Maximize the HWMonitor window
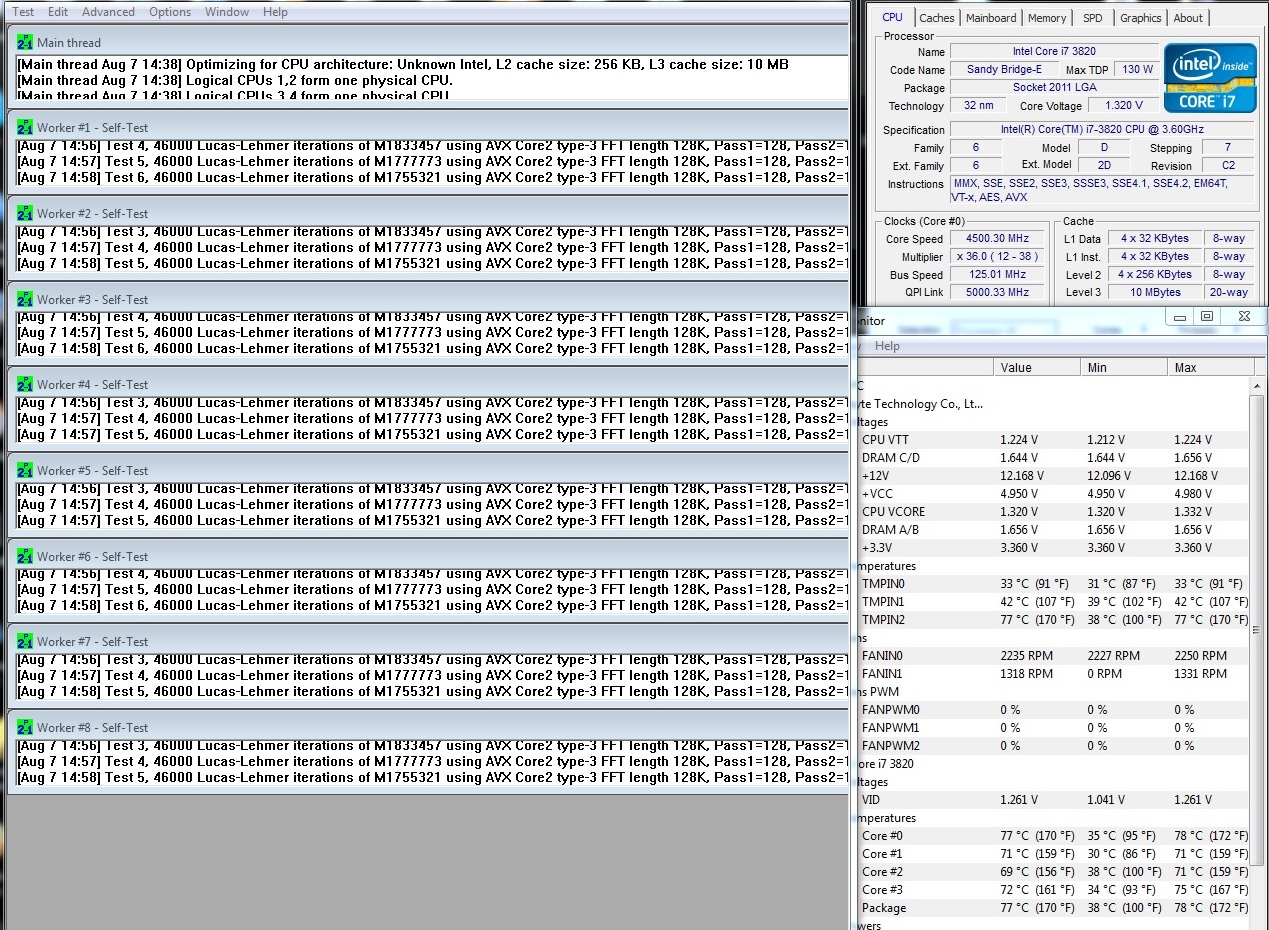The width and height of the screenshot is (1269, 930). tap(1207, 316)
